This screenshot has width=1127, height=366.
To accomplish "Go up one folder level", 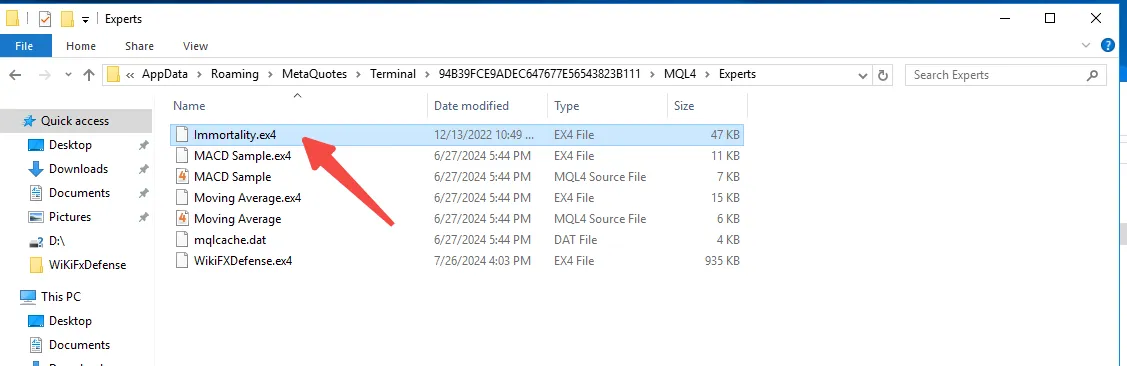I will pyautogui.click(x=89, y=75).
